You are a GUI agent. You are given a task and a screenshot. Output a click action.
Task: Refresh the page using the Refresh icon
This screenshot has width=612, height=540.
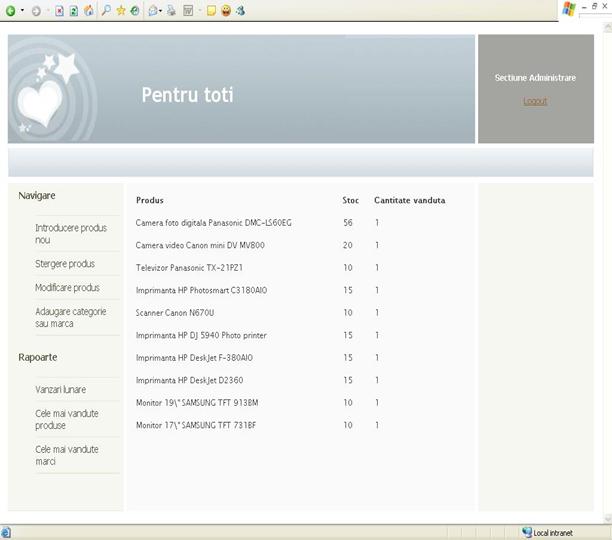pyautogui.click(x=74, y=10)
